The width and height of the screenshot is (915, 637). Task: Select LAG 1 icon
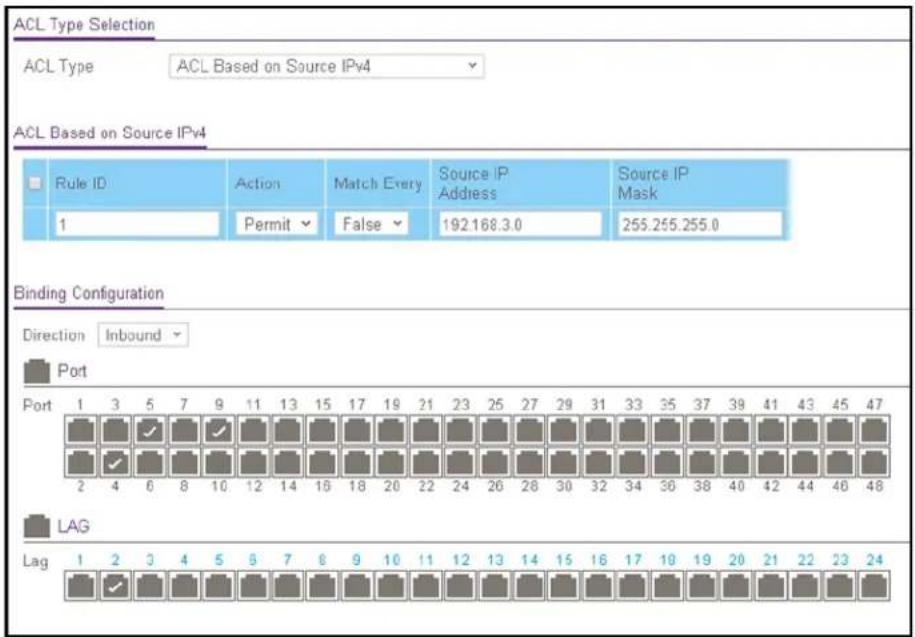pyautogui.click(x=81, y=586)
